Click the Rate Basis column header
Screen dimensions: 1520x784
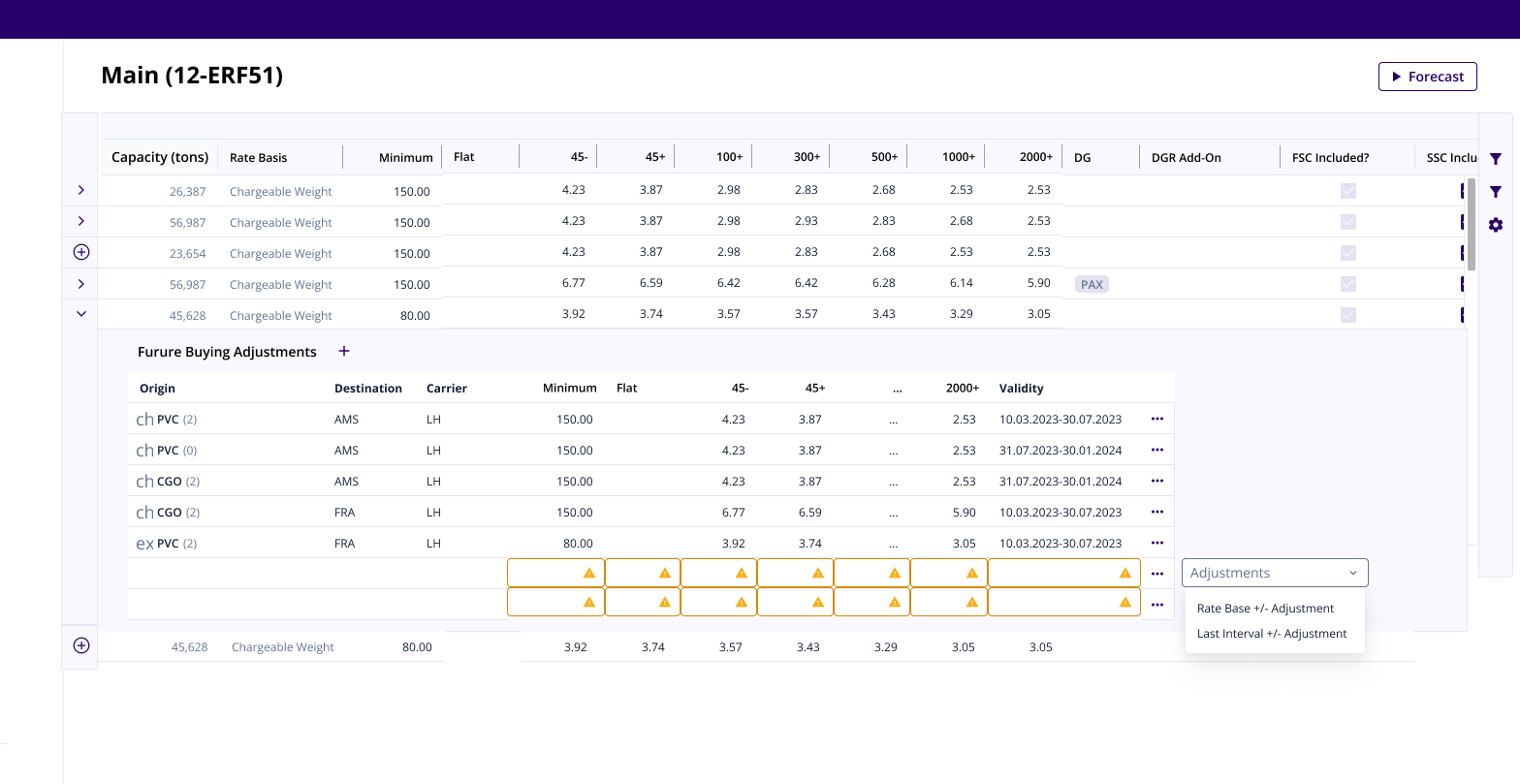(258, 157)
